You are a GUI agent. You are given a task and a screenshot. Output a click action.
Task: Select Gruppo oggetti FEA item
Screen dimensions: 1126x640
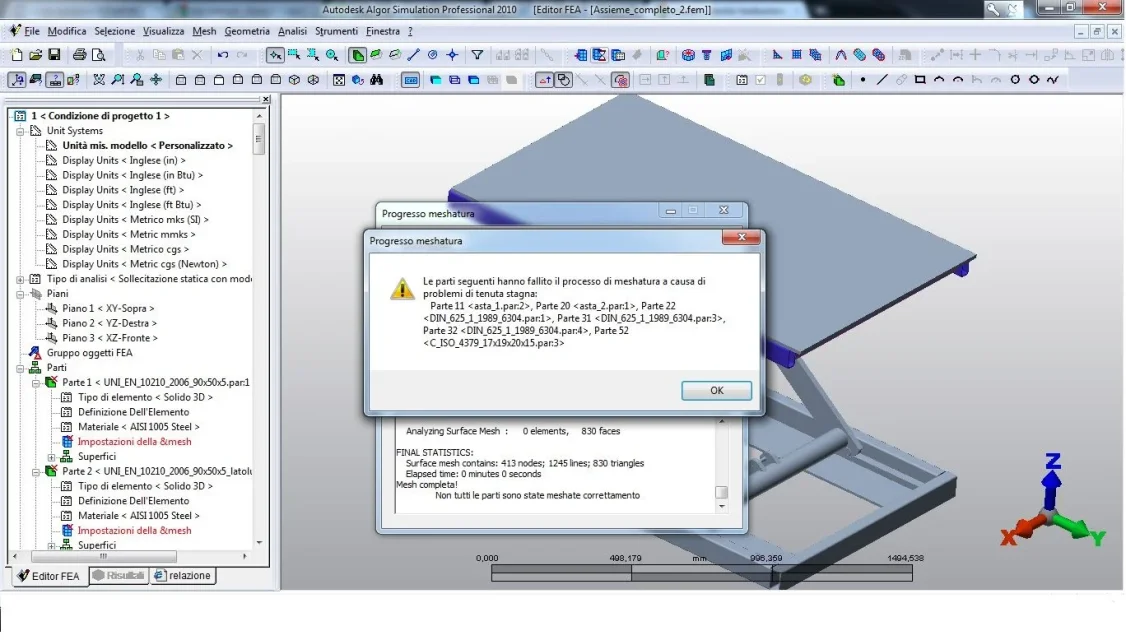coord(89,353)
